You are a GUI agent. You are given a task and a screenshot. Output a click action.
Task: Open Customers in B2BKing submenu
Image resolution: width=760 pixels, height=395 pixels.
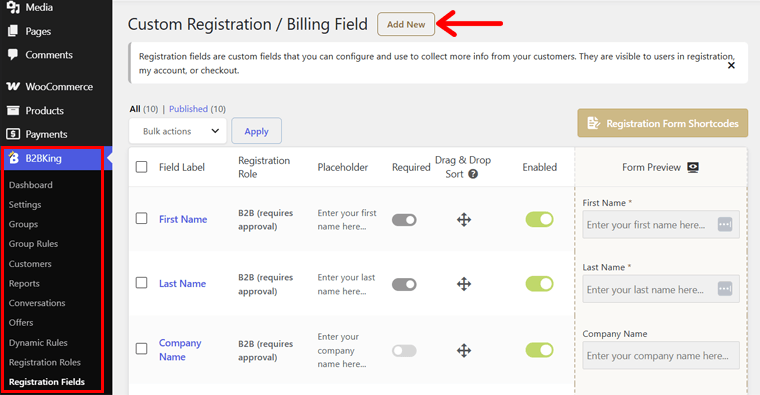click(30, 264)
